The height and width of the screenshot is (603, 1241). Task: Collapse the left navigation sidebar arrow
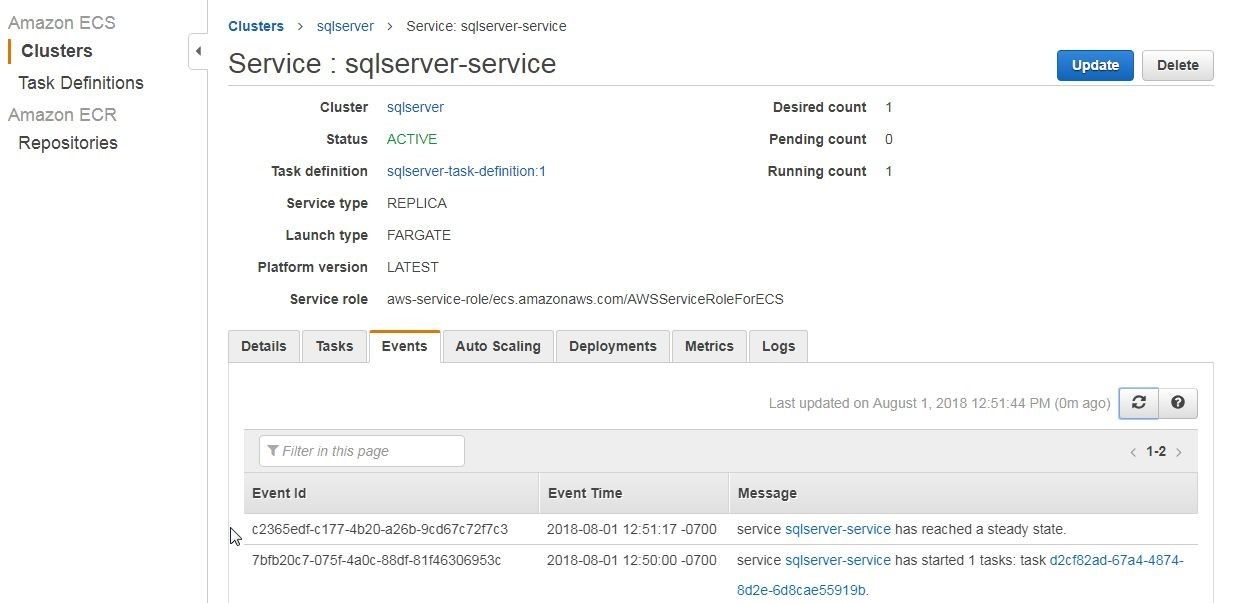198,51
